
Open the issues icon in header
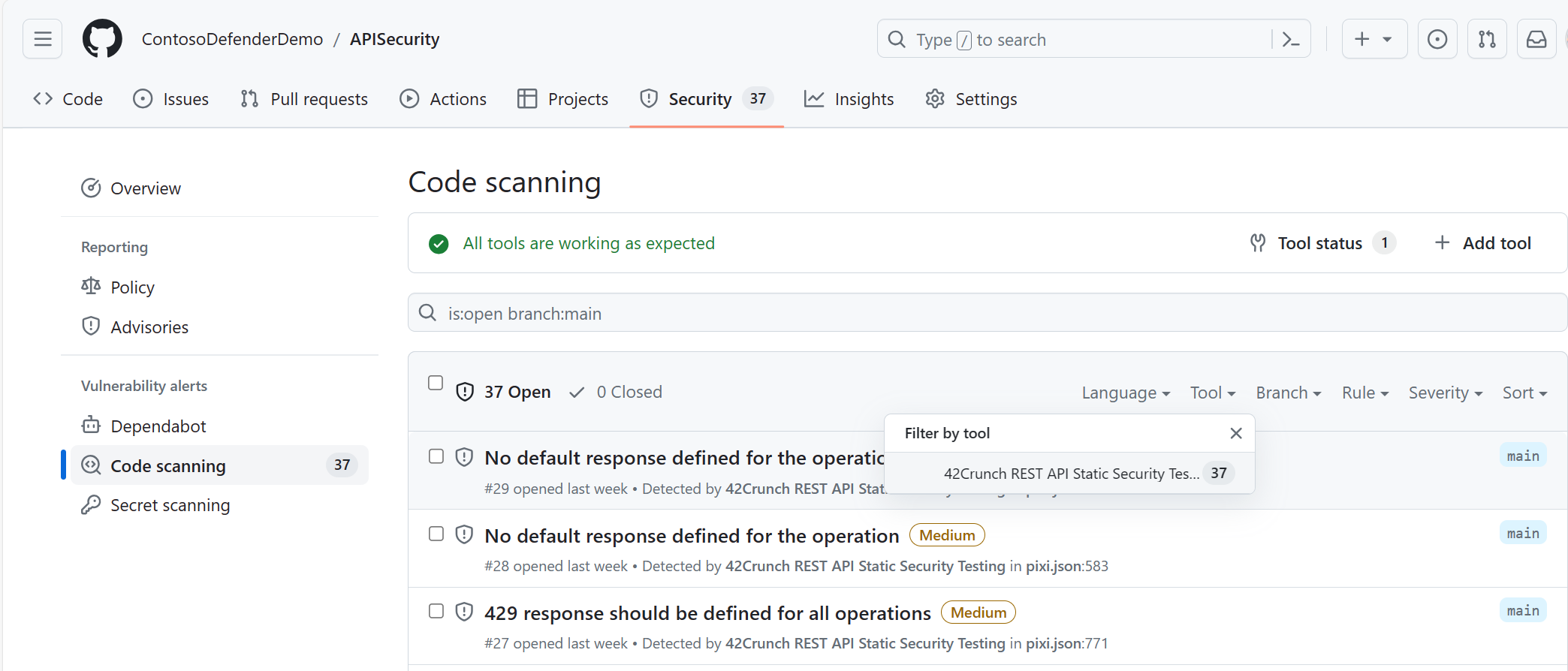1437,39
